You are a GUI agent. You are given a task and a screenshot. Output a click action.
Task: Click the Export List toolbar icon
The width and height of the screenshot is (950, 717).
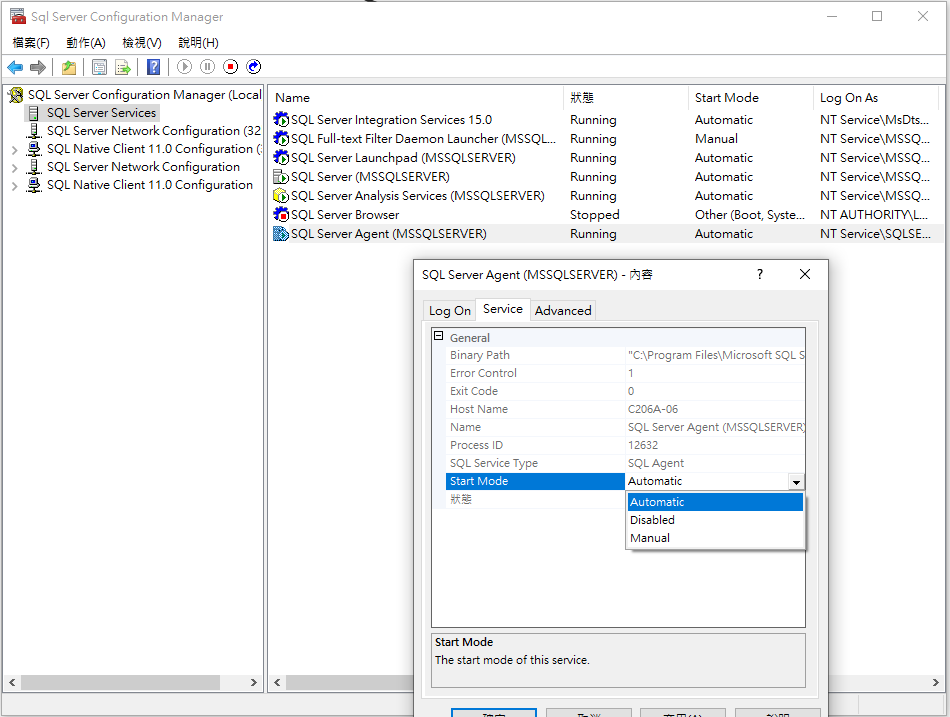click(x=122, y=67)
